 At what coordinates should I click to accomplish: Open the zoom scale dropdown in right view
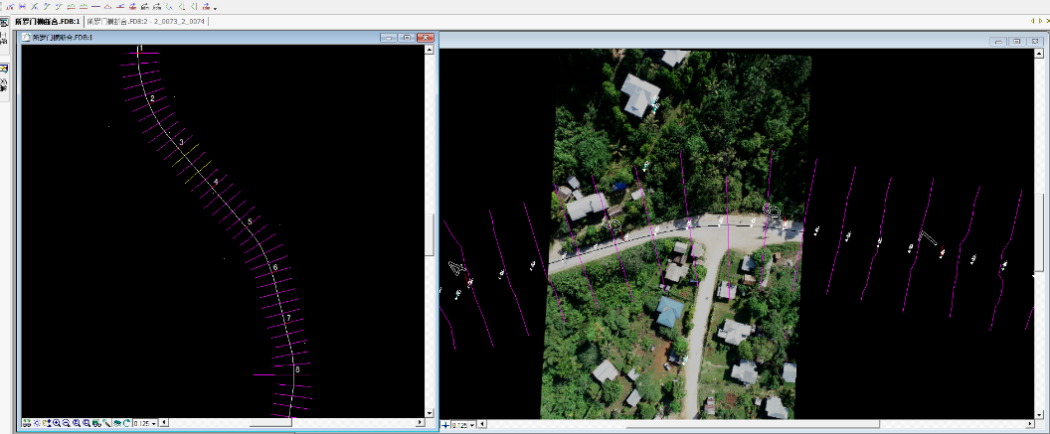coord(472,425)
